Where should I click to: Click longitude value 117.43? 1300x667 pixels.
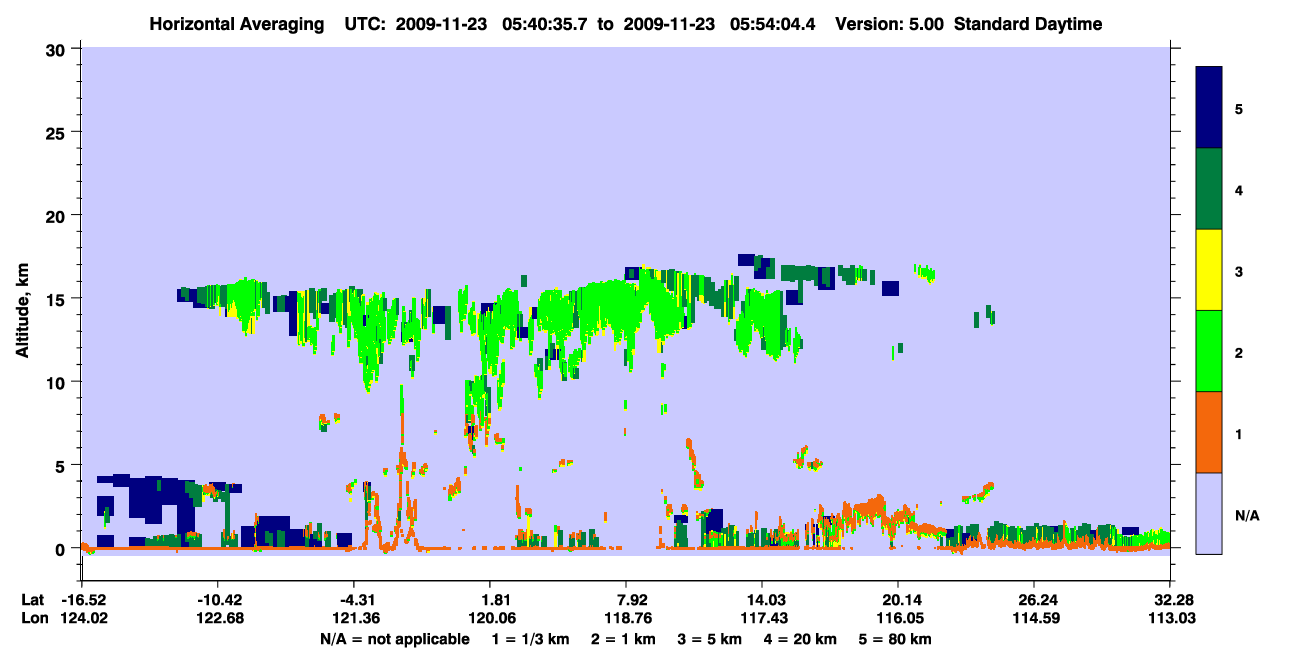[x=762, y=618]
